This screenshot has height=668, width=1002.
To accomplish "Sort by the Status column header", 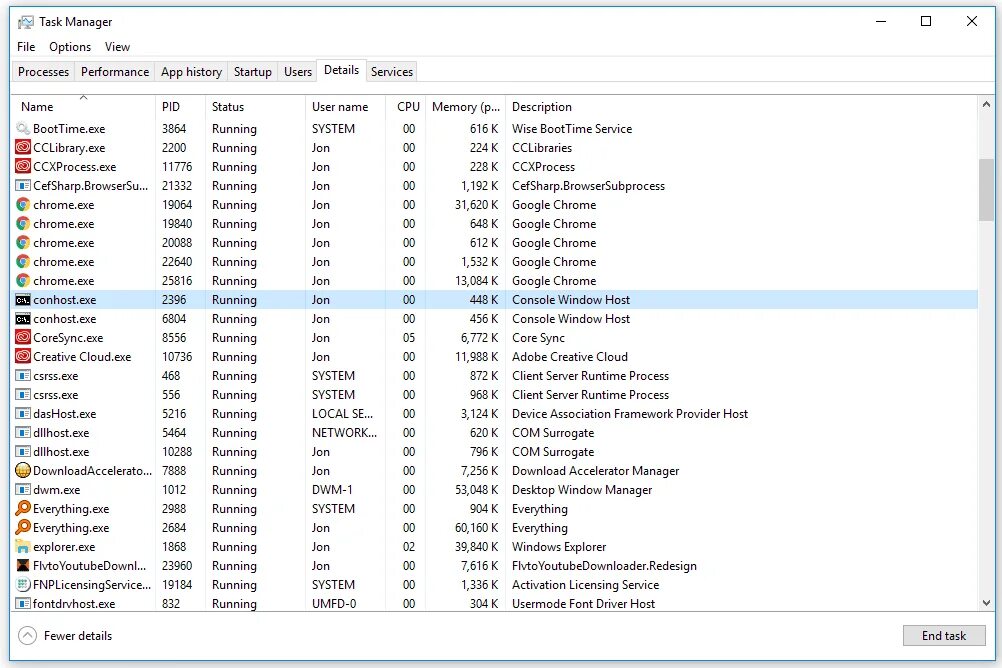I will (x=255, y=107).
